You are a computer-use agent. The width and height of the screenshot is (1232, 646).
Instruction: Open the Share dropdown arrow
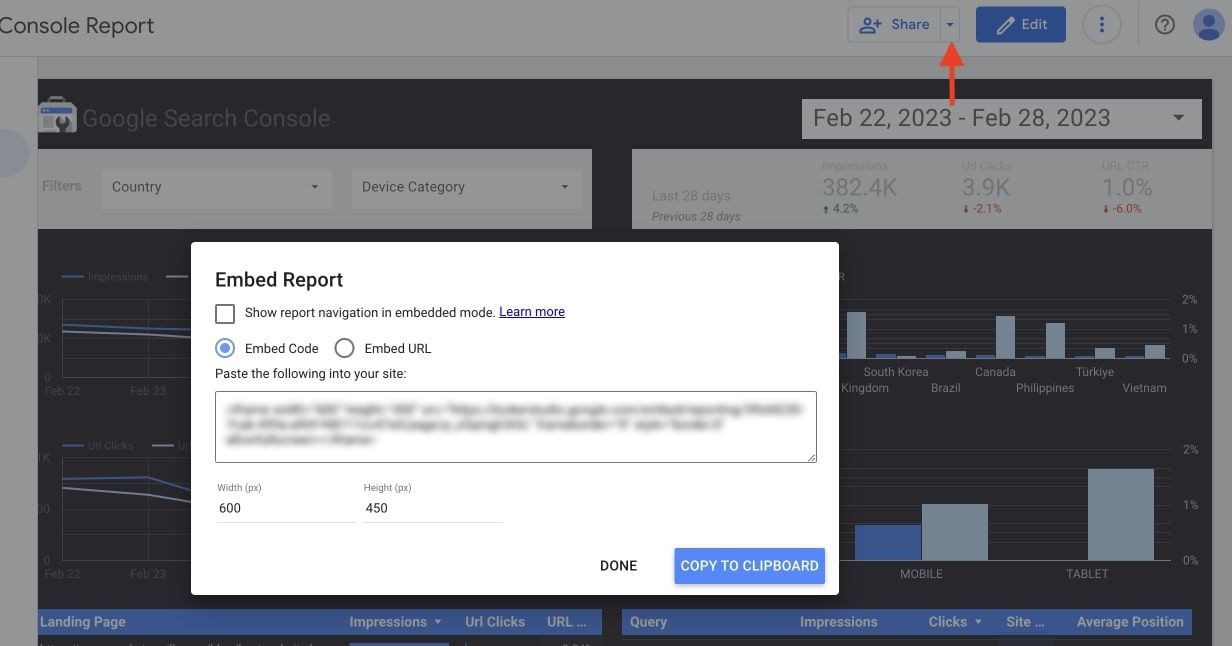[x=950, y=25]
